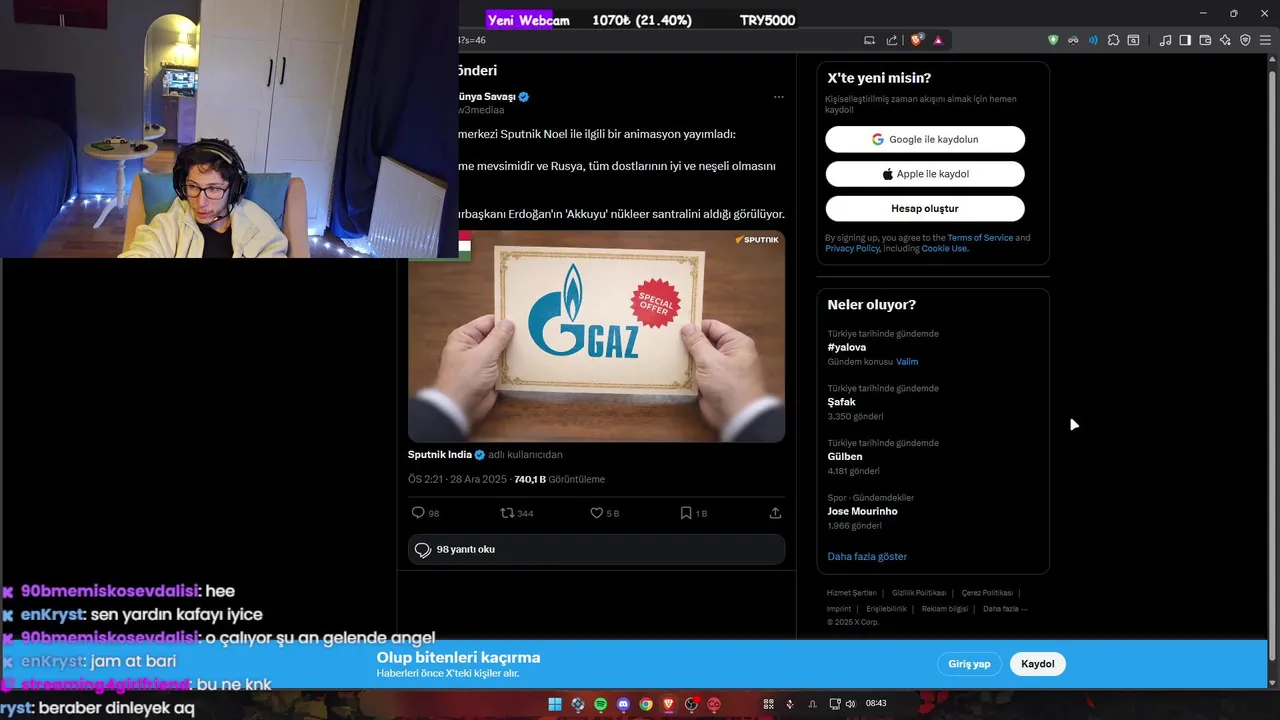Click the Valim link under #yalova
The width and height of the screenshot is (1280, 720).
click(x=907, y=362)
